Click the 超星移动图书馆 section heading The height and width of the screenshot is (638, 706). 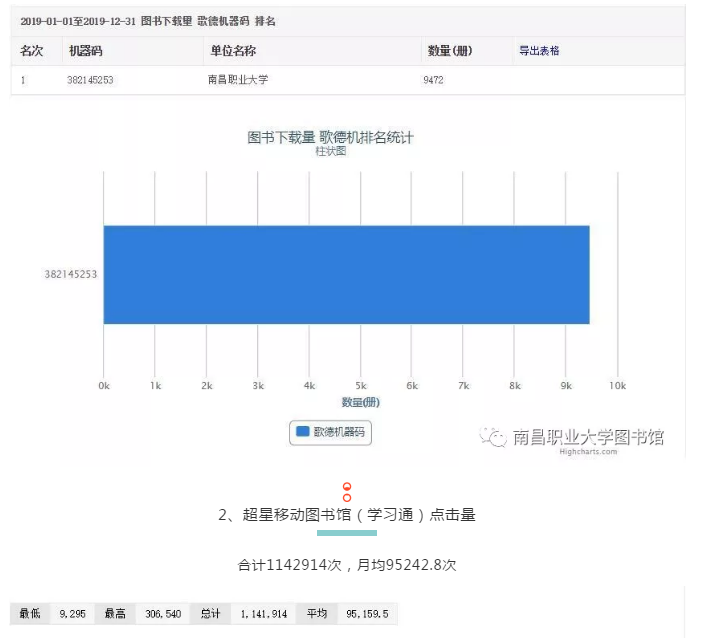point(346,515)
